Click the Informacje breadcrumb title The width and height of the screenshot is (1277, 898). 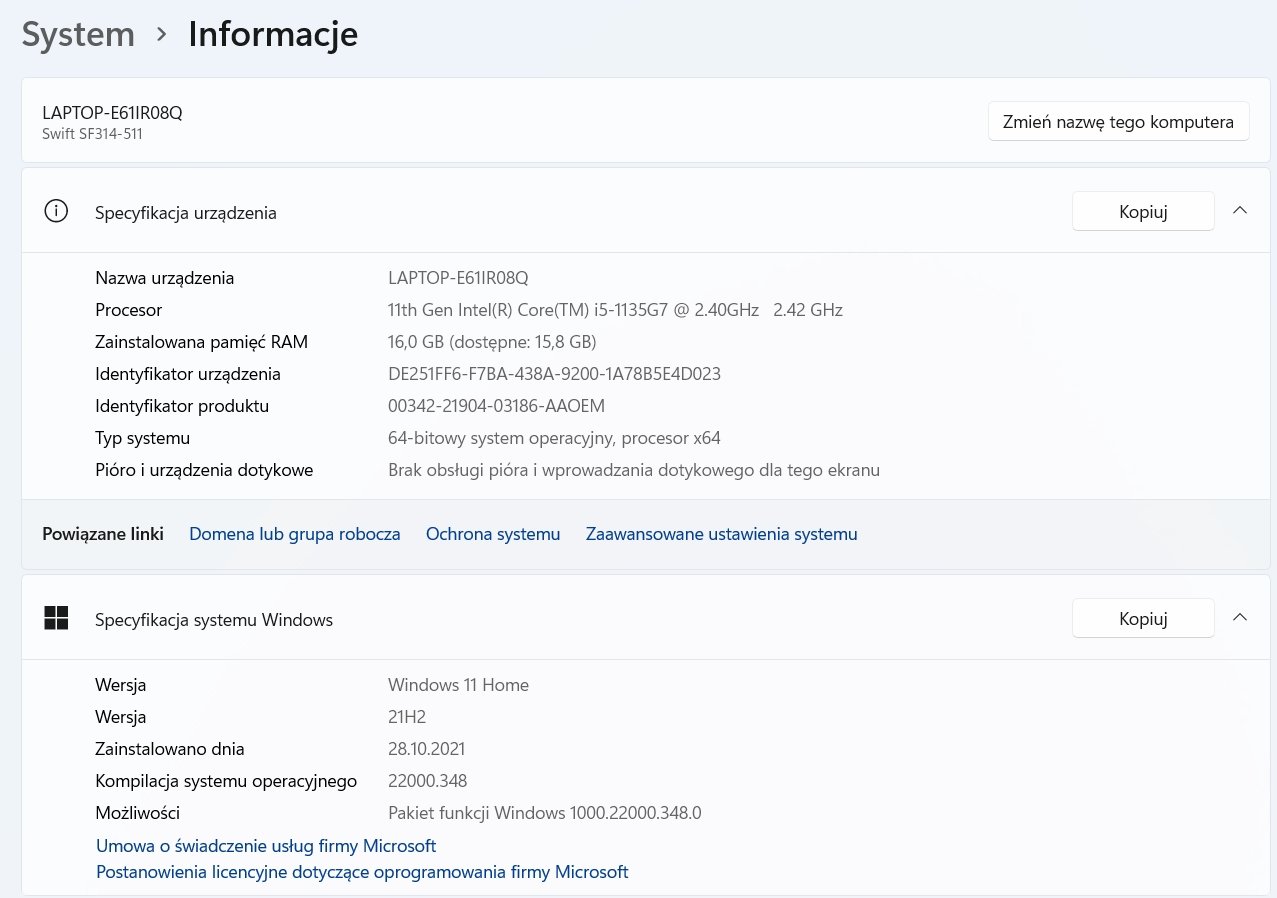(273, 34)
